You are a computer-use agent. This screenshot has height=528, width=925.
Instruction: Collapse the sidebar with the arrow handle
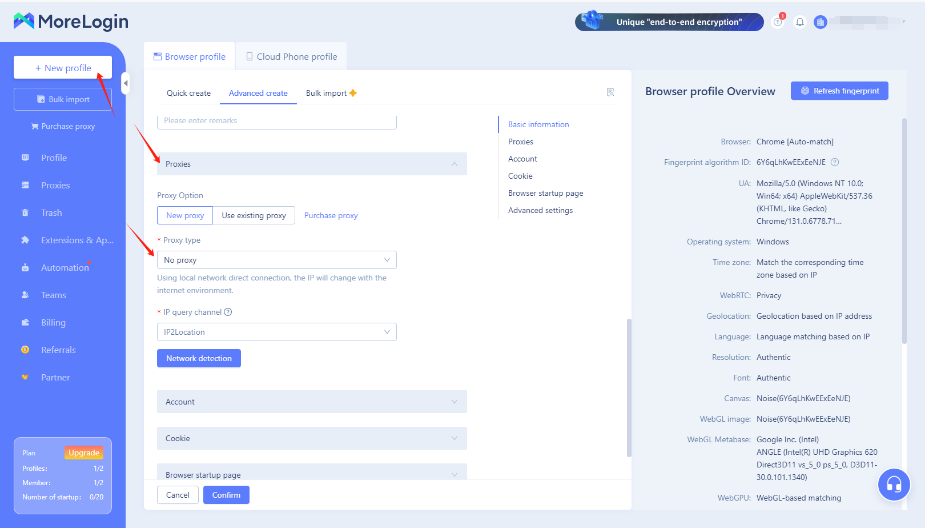(125, 83)
